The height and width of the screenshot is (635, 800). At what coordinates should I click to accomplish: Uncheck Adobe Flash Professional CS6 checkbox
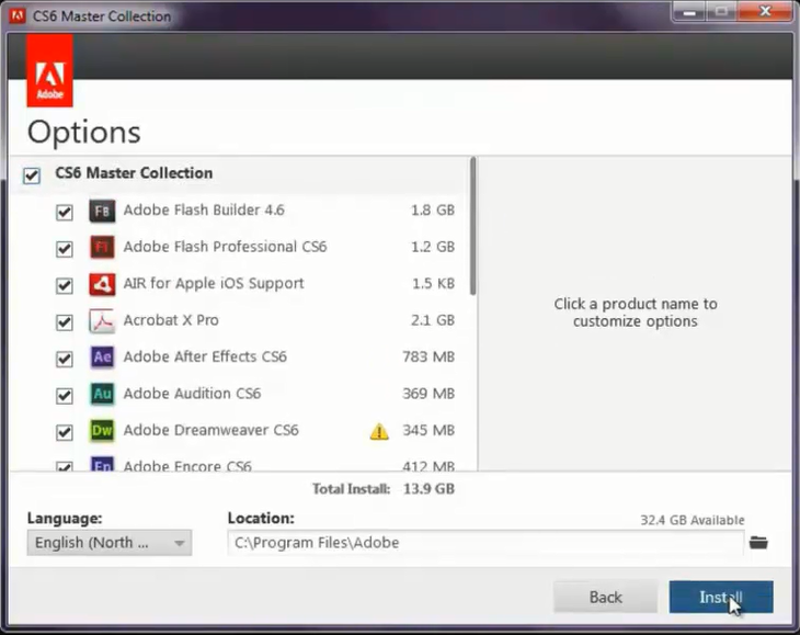click(x=64, y=248)
